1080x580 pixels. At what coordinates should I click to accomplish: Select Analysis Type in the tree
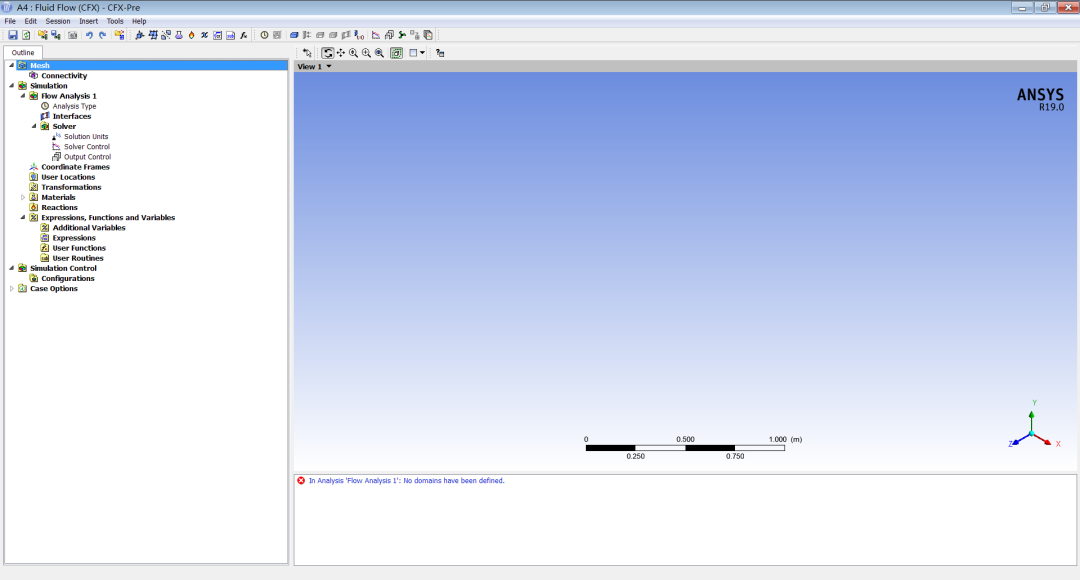point(74,106)
